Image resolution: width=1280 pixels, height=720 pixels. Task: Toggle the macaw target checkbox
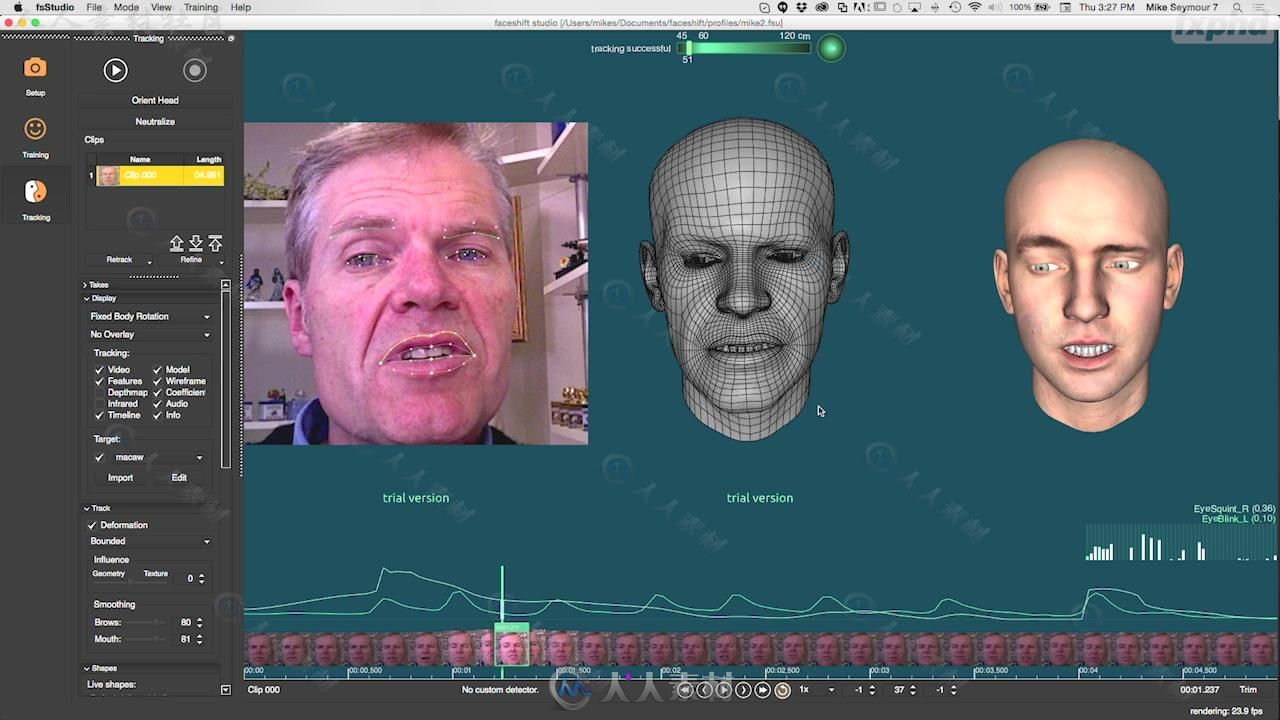coord(99,457)
